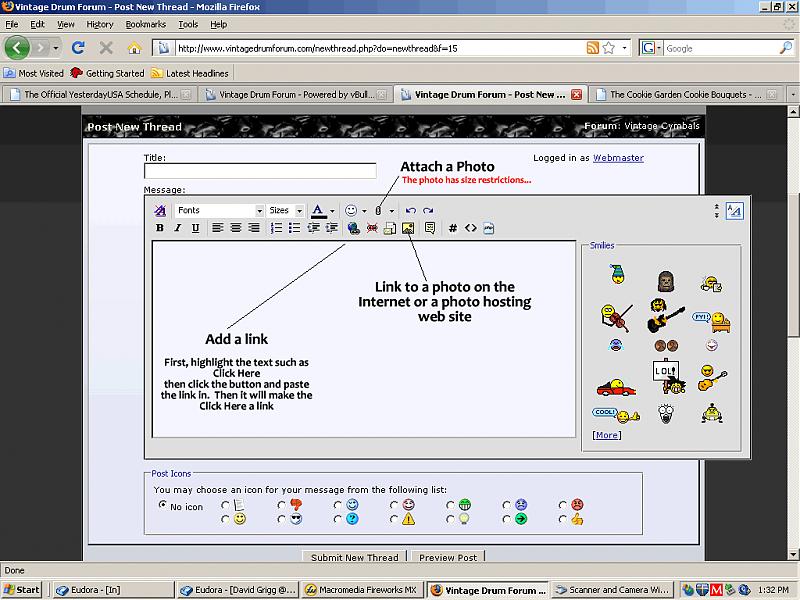Viewport: 800px width, 600px height.
Task: Click the Submit New Thread button
Action: point(354,557)
